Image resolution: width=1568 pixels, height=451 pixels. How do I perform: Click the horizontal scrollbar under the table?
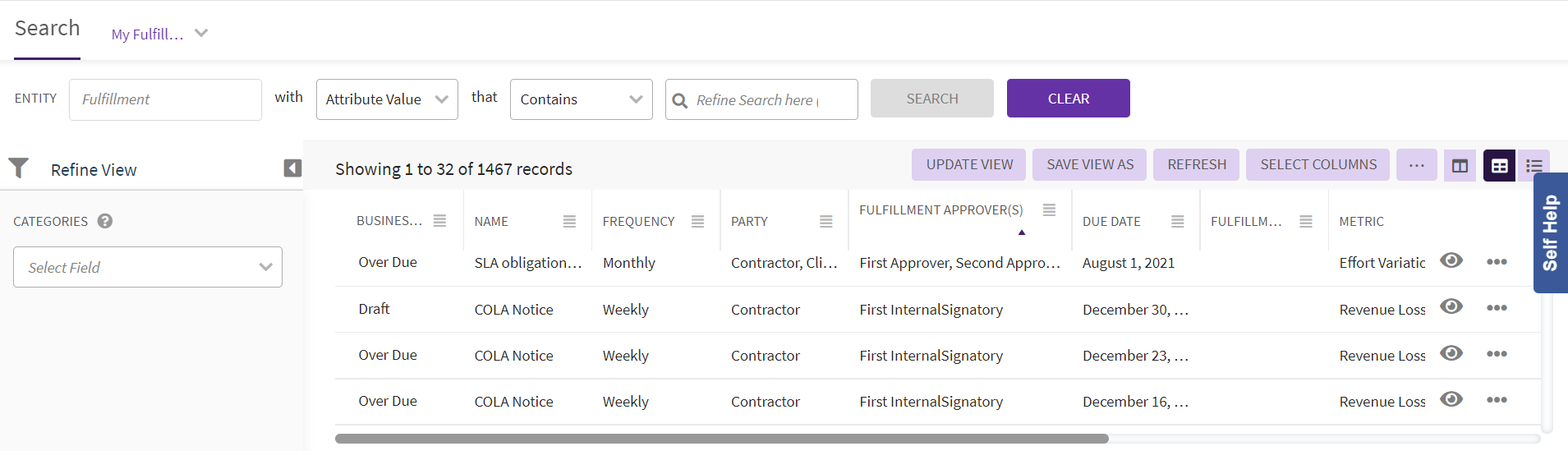(x=721, y=439)
